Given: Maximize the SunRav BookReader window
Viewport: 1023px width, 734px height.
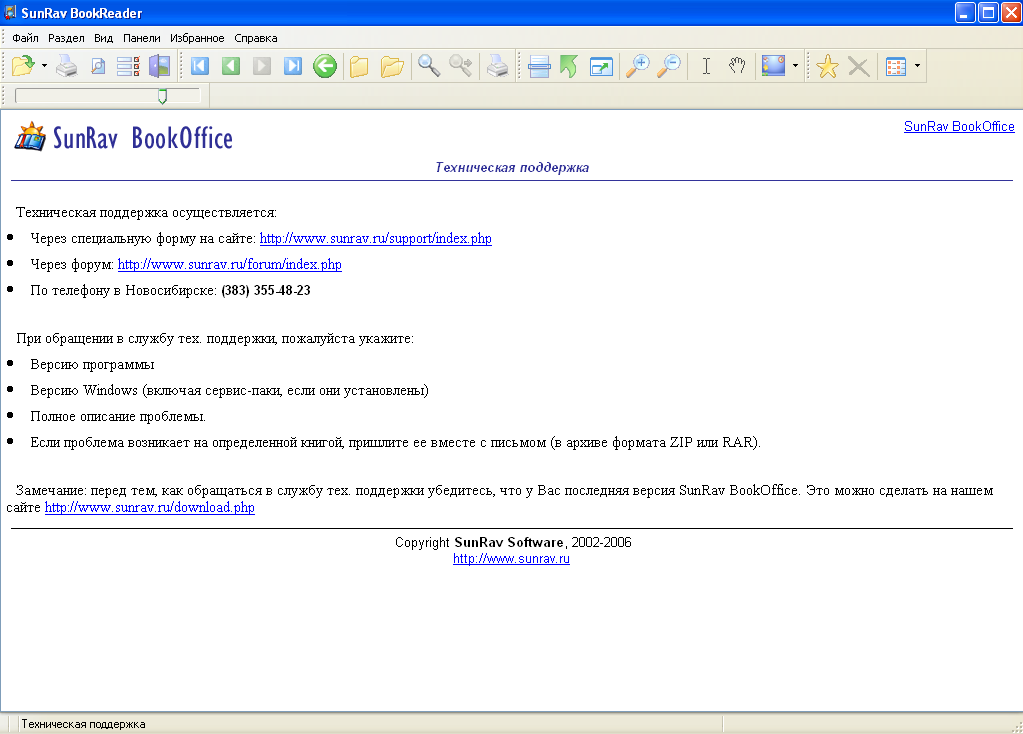Looking at the screenshot, I should tap(989, 12).
